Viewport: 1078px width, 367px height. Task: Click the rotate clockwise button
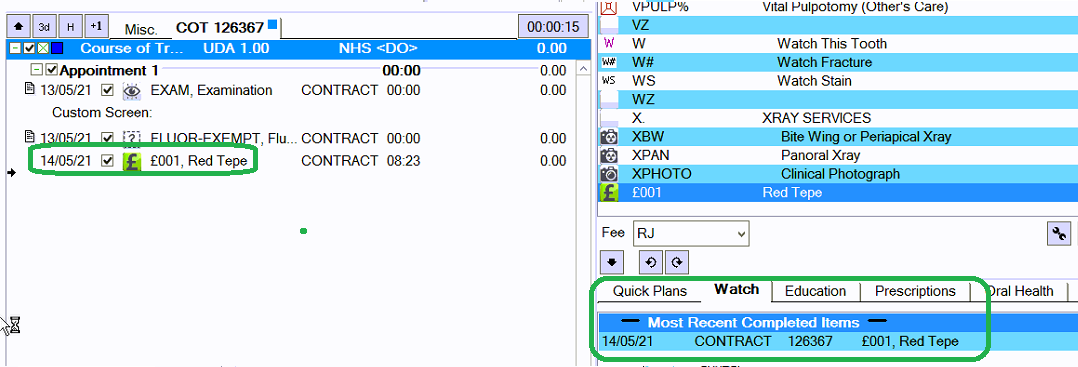[676, 262]
